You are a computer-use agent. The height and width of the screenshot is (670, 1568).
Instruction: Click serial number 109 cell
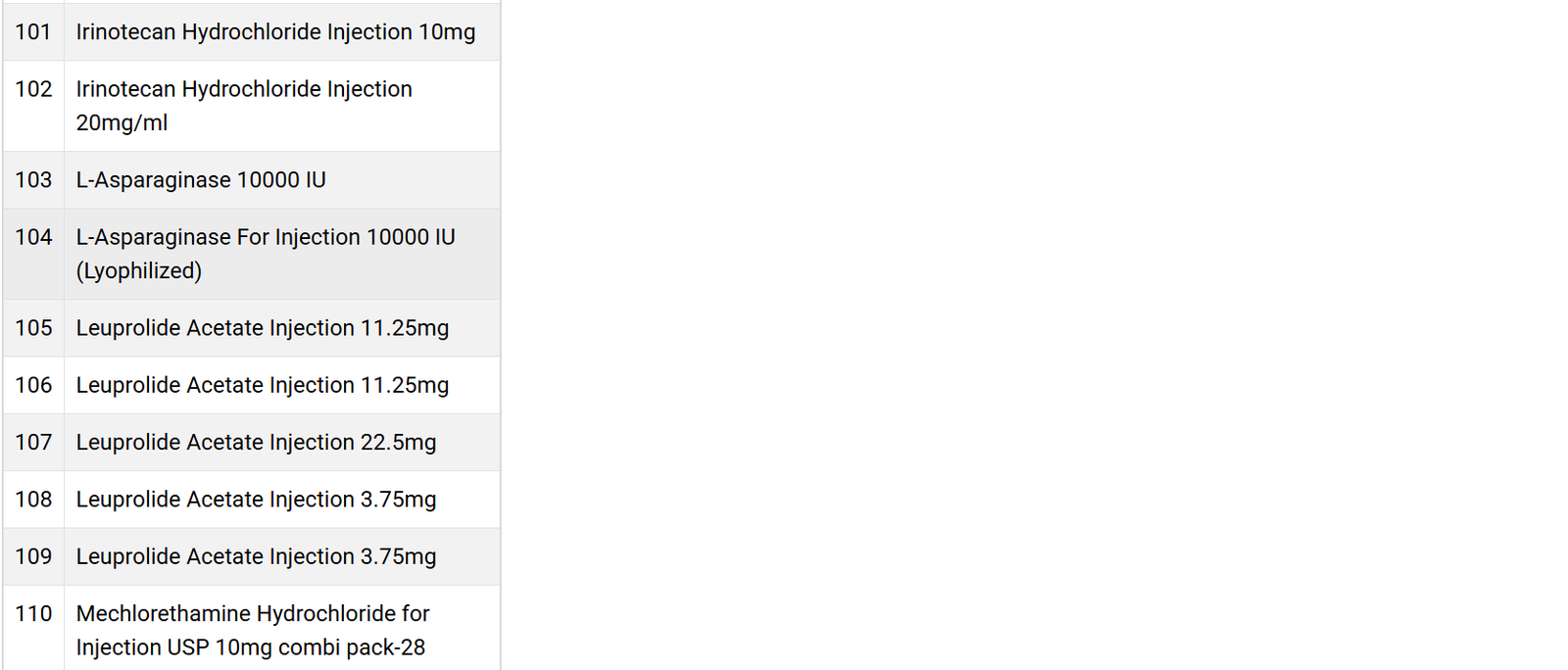coord(33,556)
